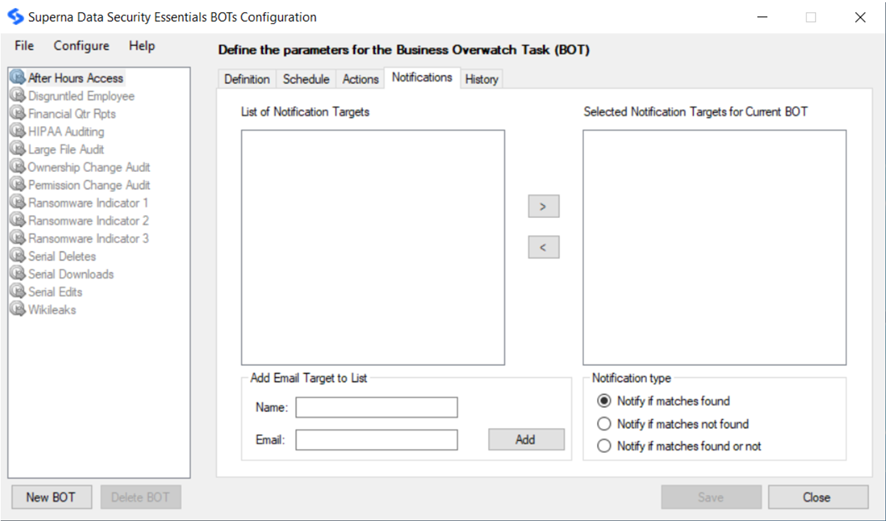Click the New BOT button
Image resolution: width=886 pixels, height=521 pixels.
point(51,497)
